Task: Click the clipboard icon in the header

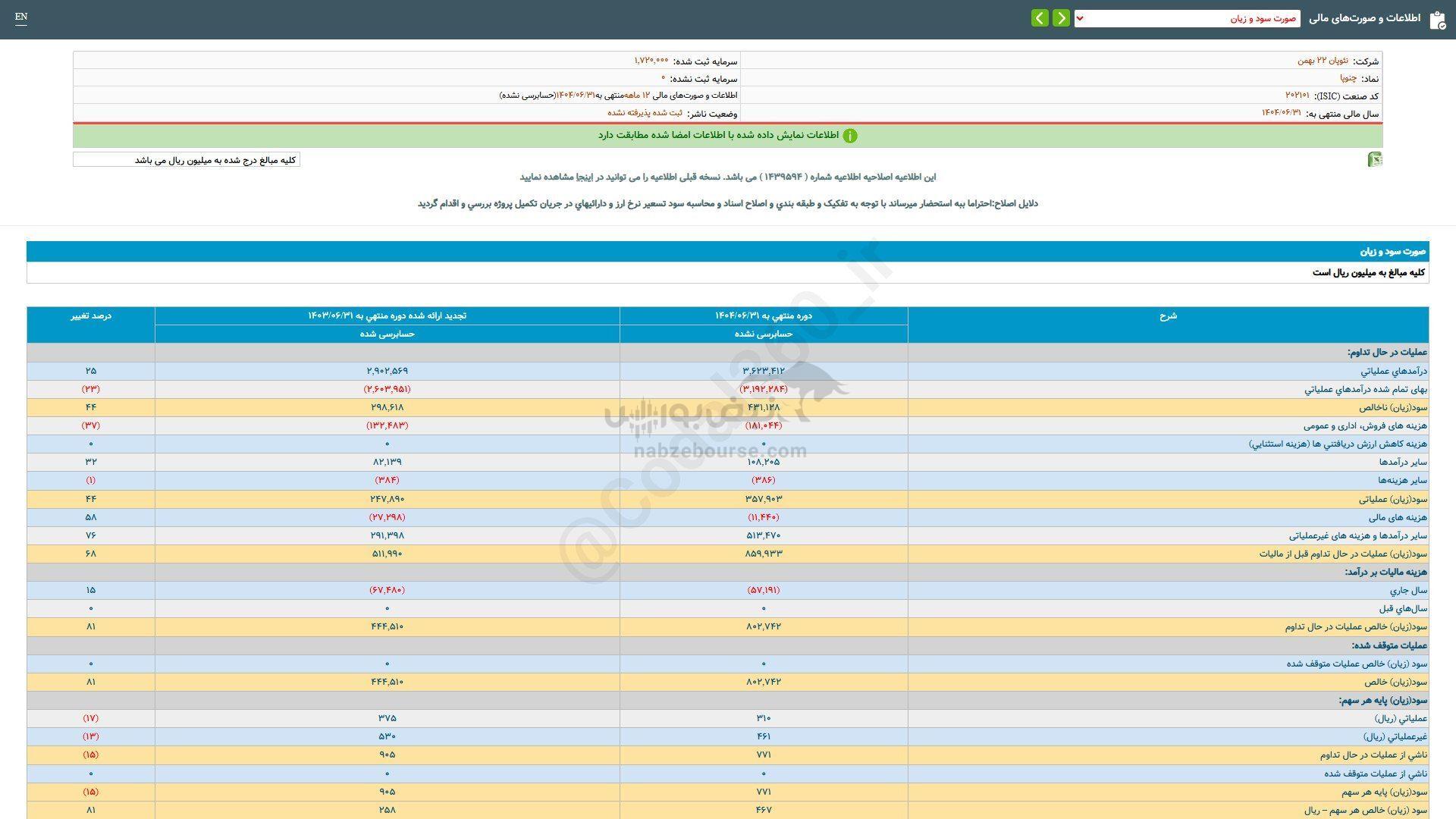Action: 1436,18
